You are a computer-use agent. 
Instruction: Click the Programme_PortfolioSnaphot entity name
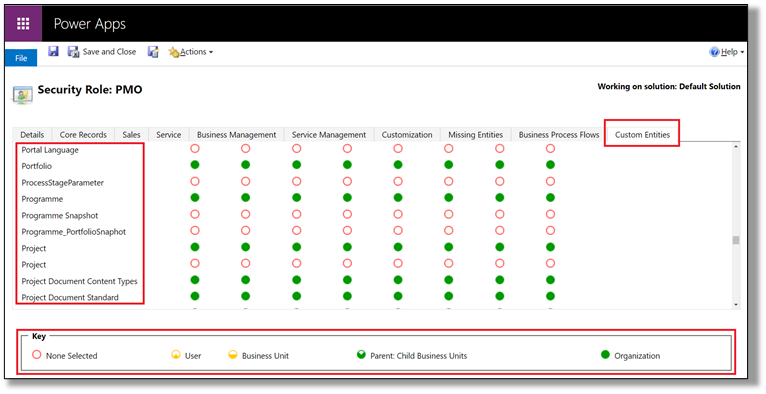pyautogui.click(x=74, y=232)
